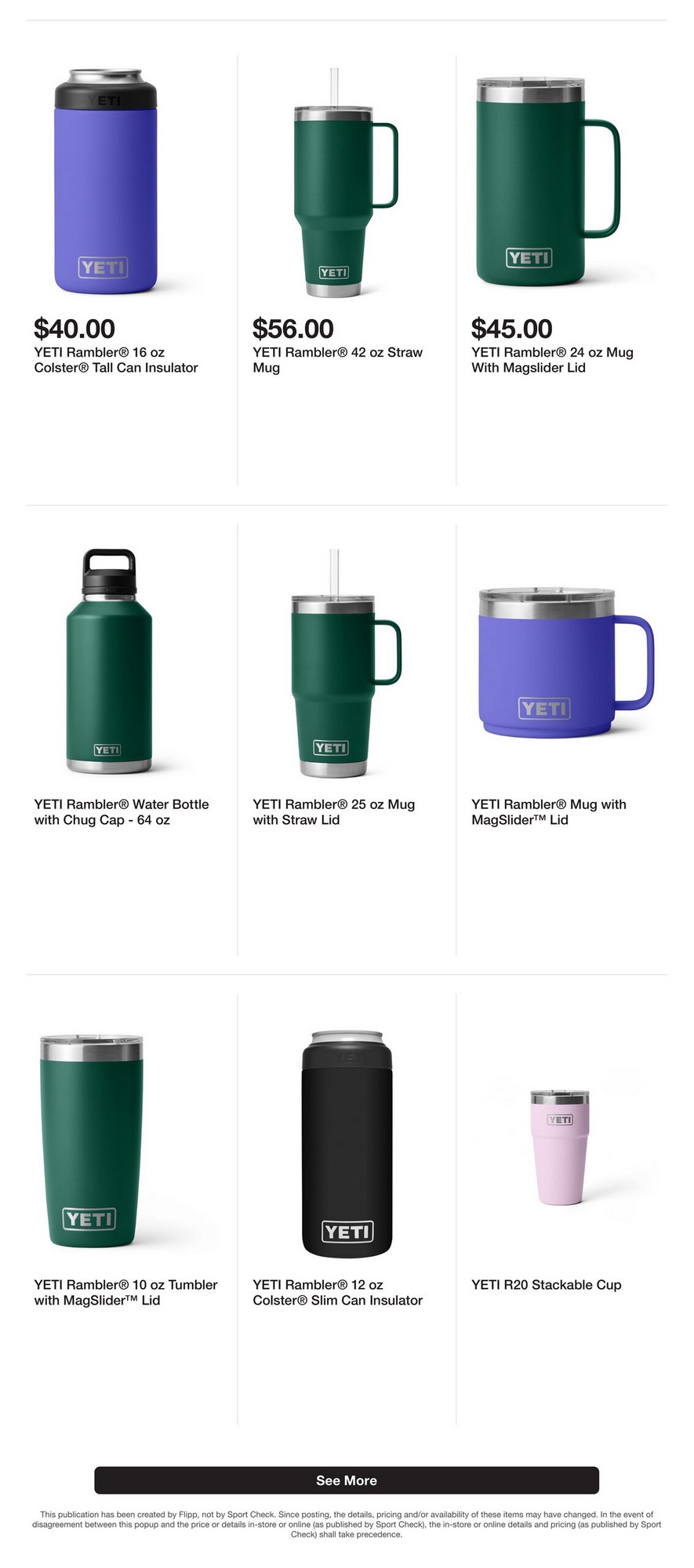Select the $45.00 price label
The image size is (694, 1568).
pos(512,328)
